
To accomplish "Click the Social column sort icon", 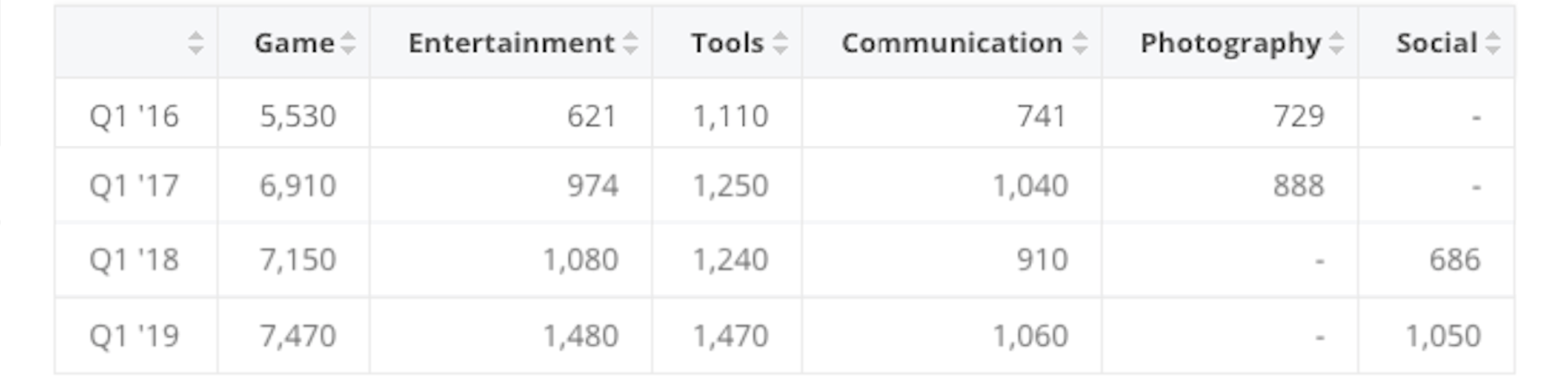I will click(x=1492, y=43).
